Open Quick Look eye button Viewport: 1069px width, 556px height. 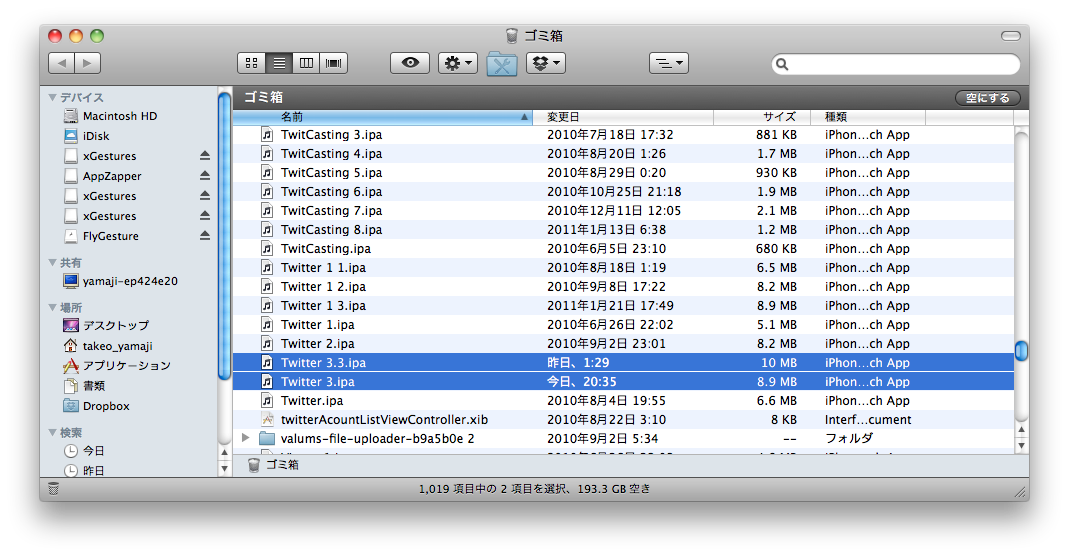click(x=410, y=63)
